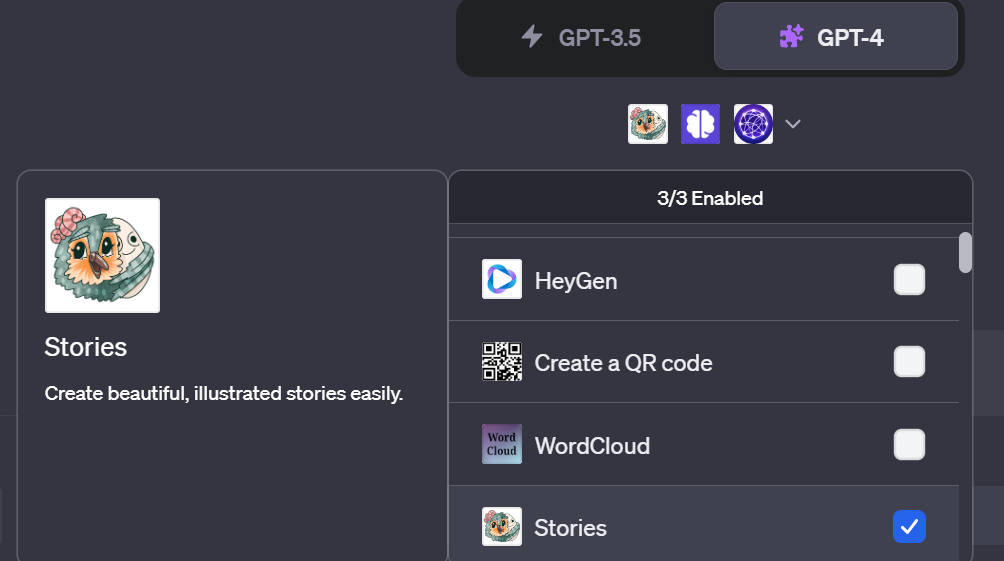1004x561 pixels.
Task: Uncheck the Stories plugin checkbox
Action: (x=909, y=526)
